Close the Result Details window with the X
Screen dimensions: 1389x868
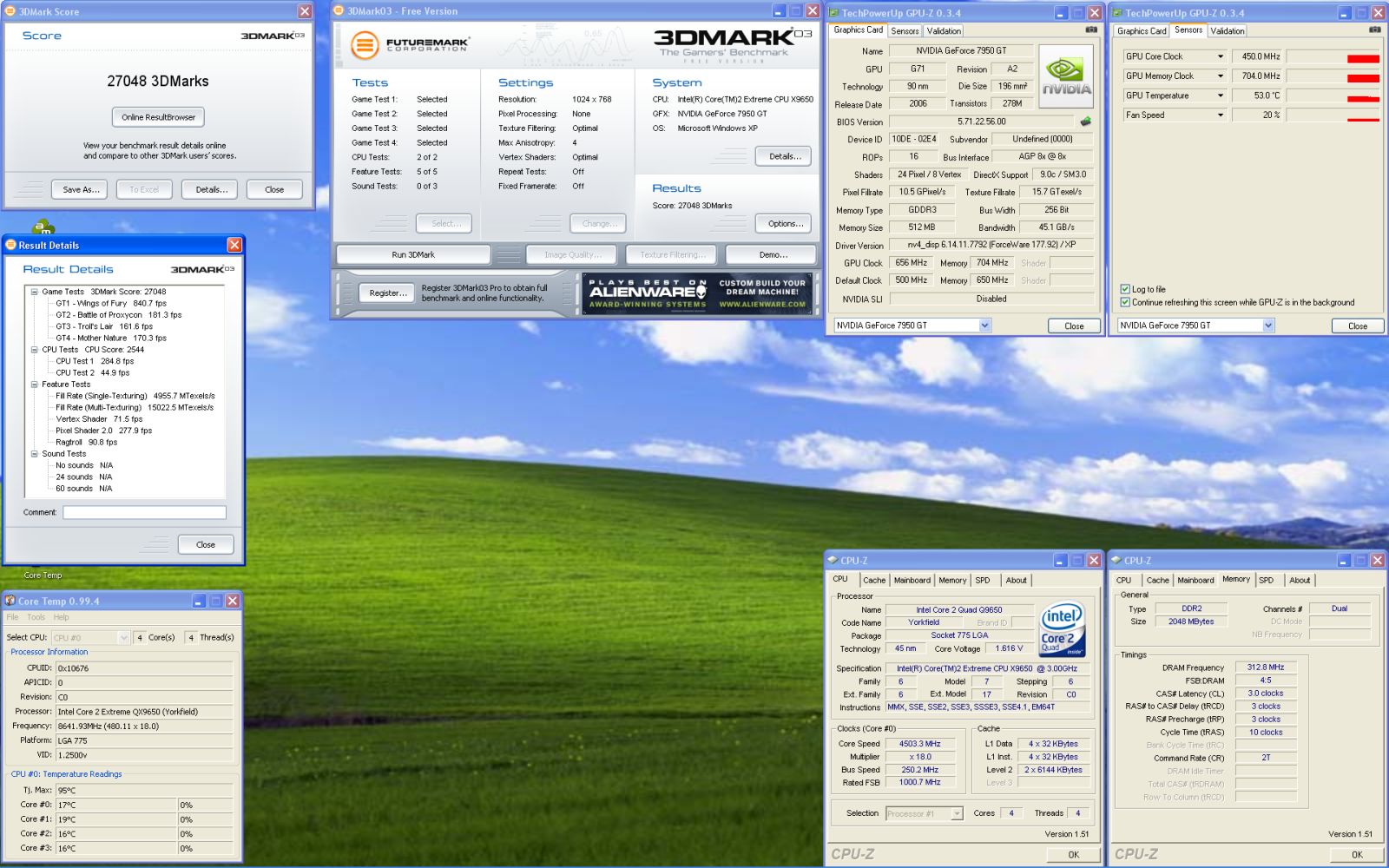click(x=234, y=245)
